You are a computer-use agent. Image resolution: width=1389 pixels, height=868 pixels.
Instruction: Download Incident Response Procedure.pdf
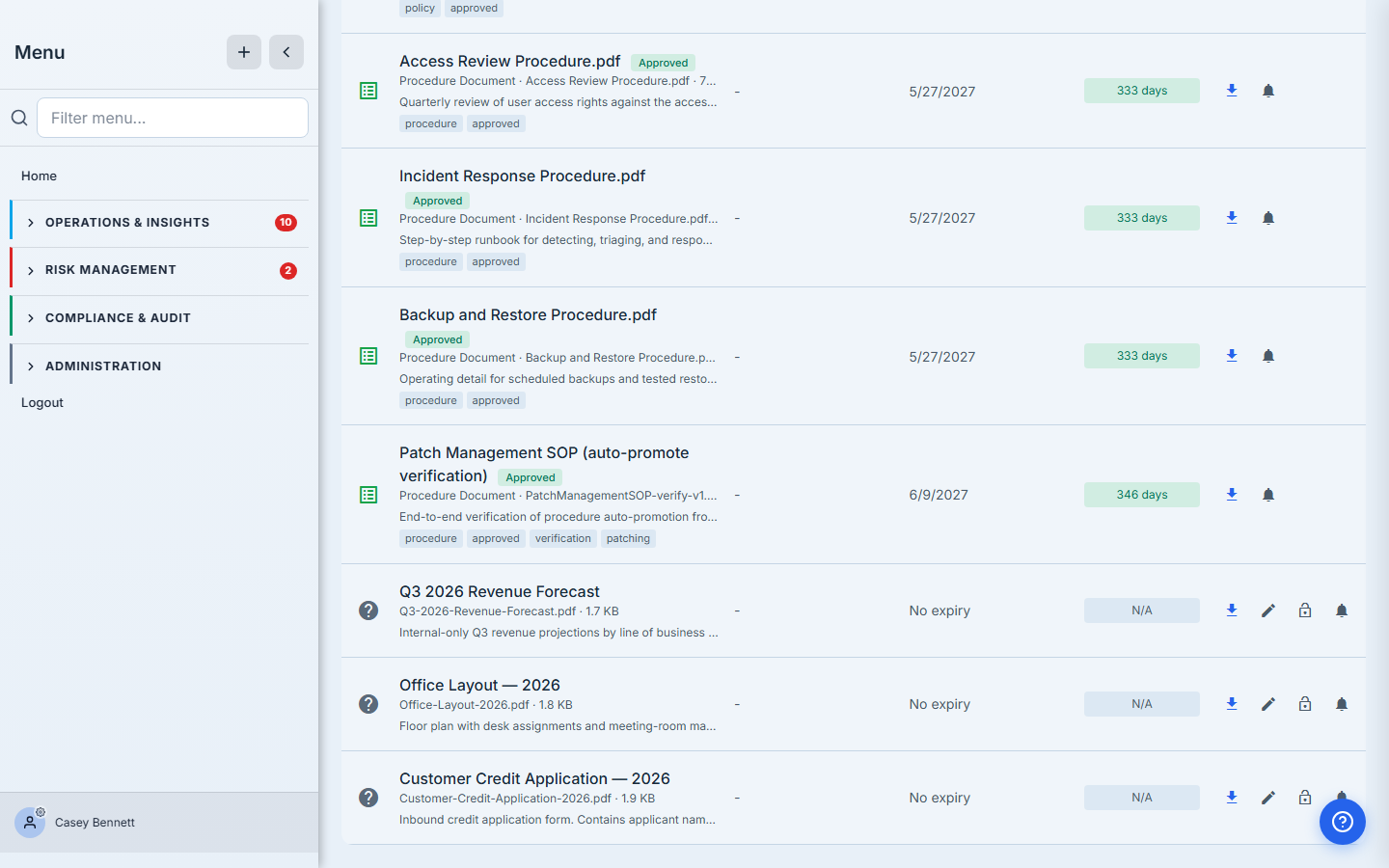1232,218
